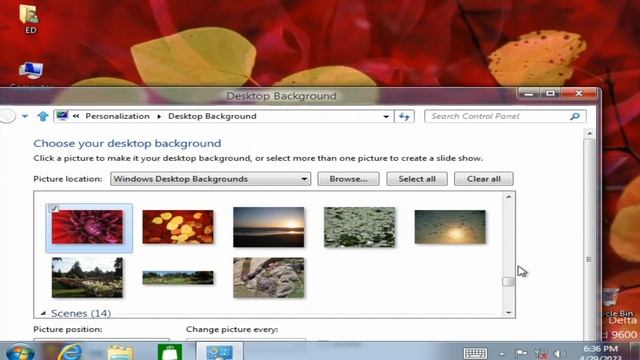Open the Computer desktop icon
This screenshot has height=360, width=640.
coord(31,73)
